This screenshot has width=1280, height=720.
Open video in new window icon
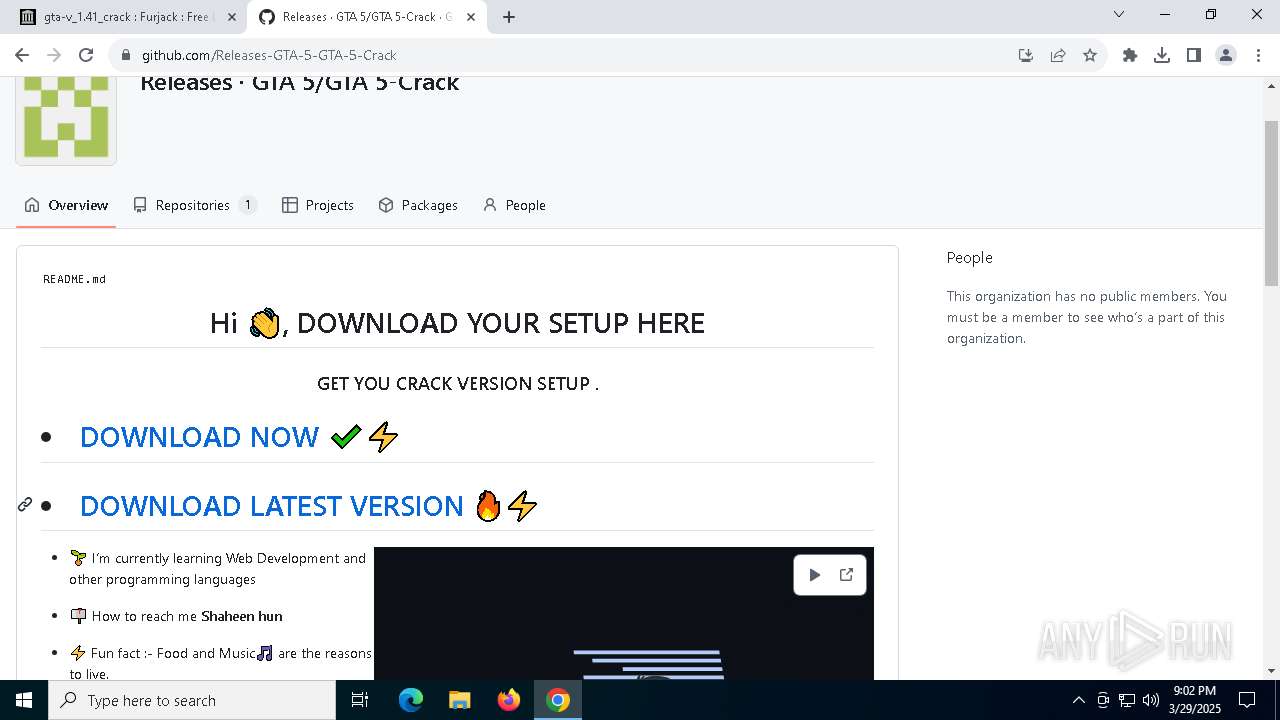(846, 575)
